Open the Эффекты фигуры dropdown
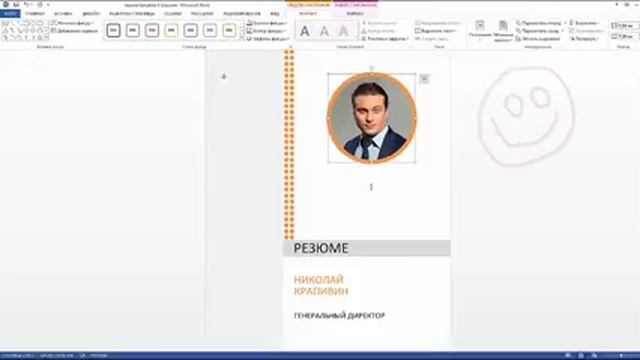Viewport: 640px width, 360px height. click(x=268, y=38)
